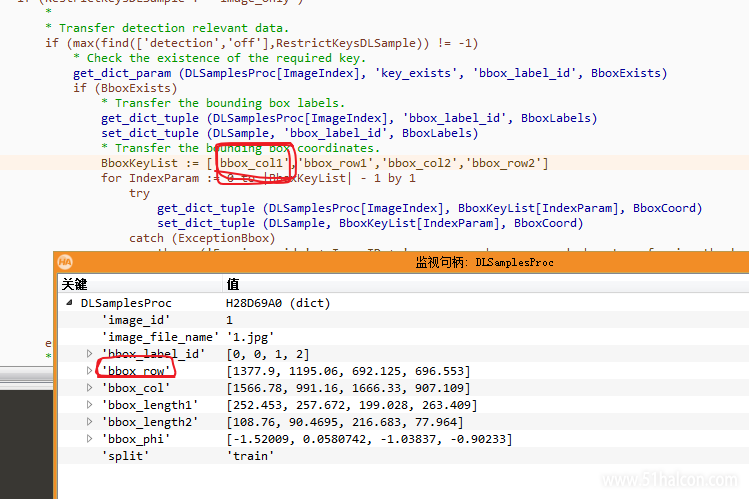Click the HALCON icon in the orange title bar
The image size is (749, 499).
pos(65,262)
